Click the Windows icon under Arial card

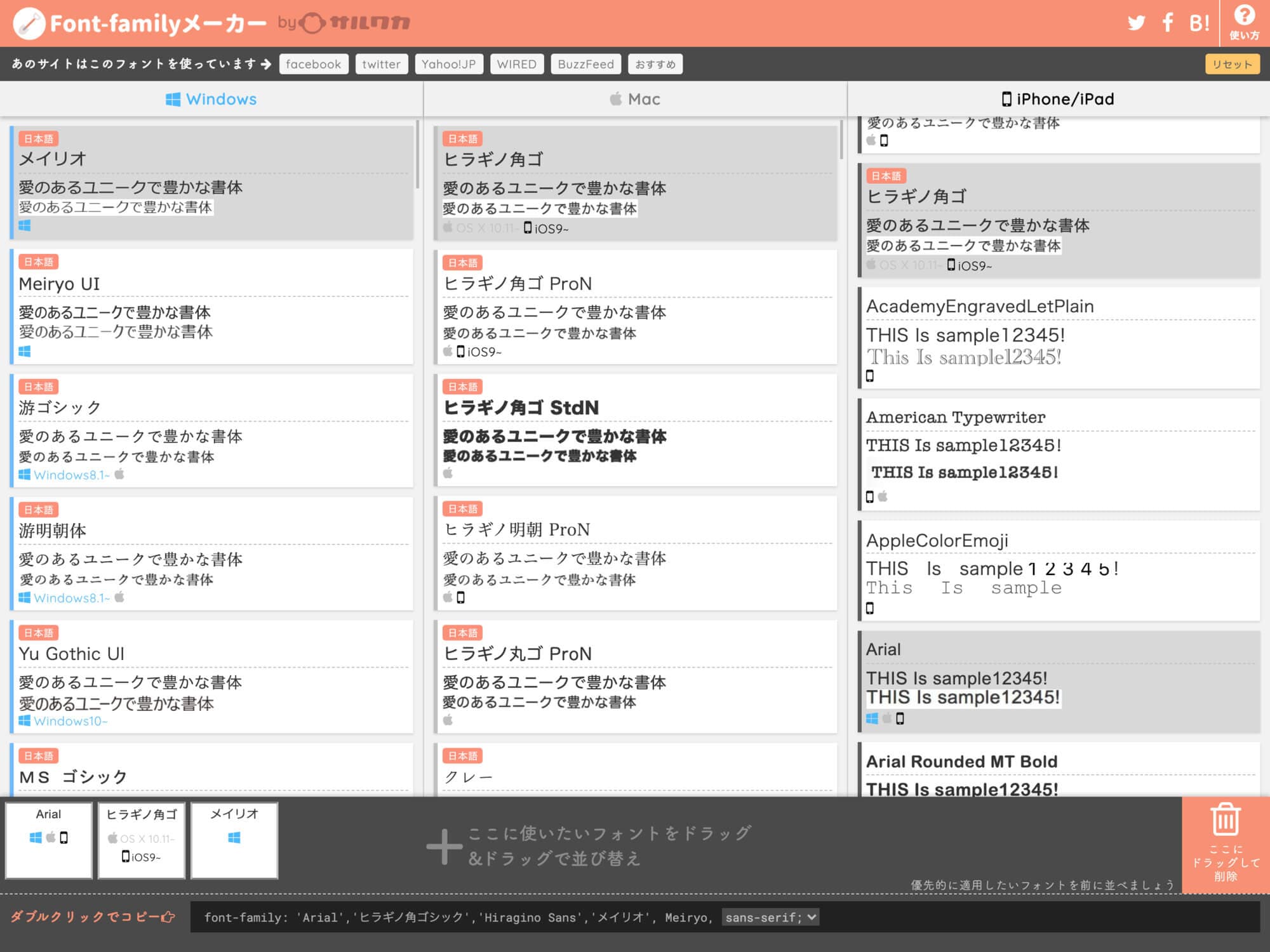pos(872,718)
